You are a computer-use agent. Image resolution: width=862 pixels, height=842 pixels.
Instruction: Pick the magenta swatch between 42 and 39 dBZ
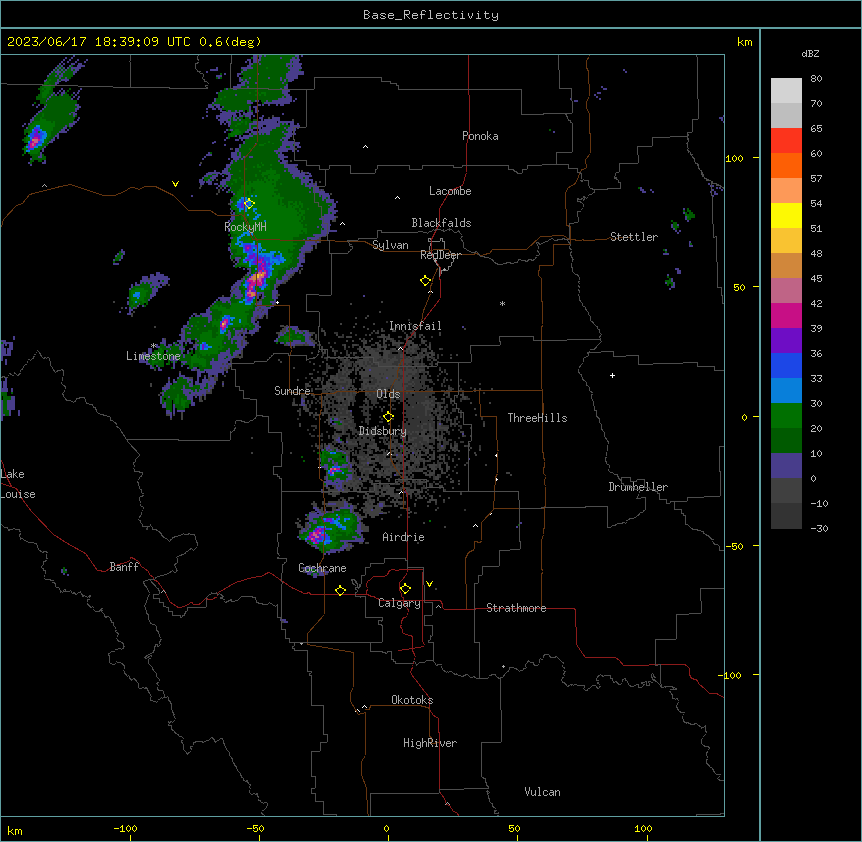(x=786, y=315)
